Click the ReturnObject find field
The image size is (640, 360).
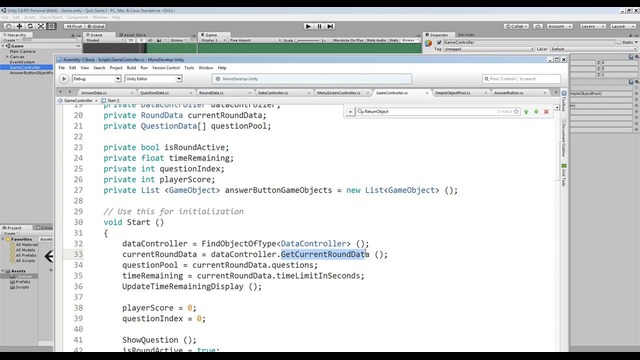point(438,111)
